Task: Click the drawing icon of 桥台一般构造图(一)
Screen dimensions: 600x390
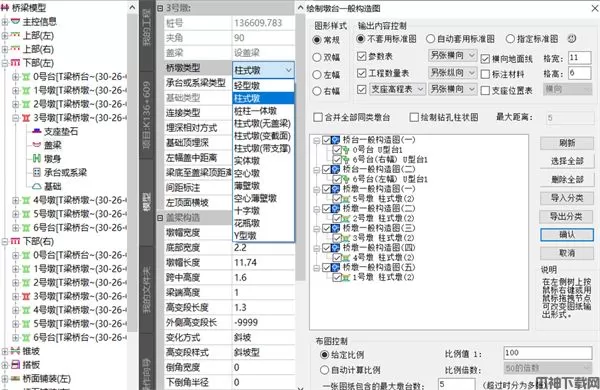Action: 336,140
